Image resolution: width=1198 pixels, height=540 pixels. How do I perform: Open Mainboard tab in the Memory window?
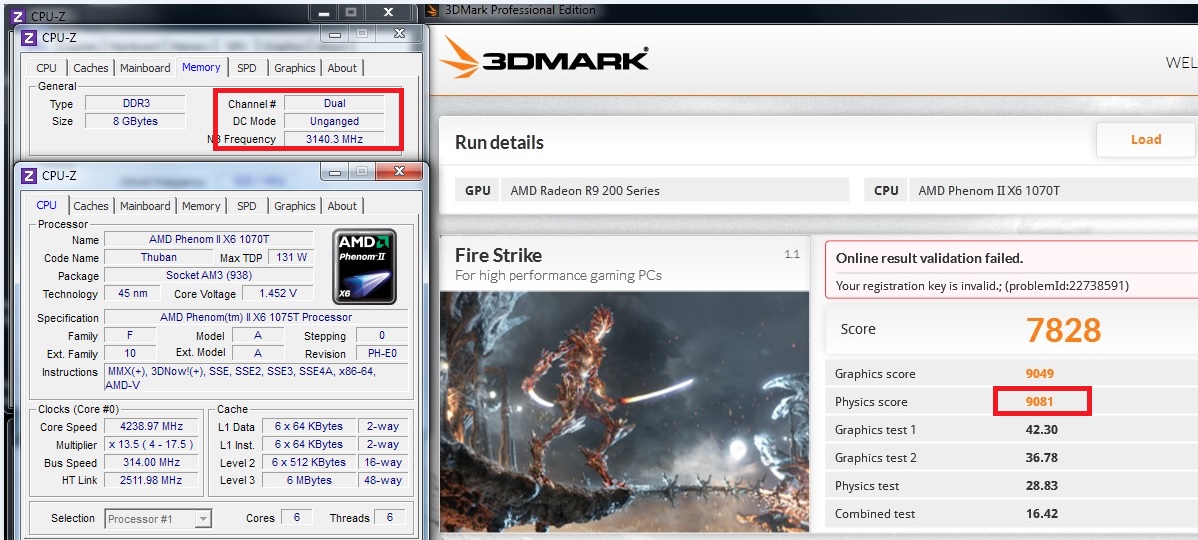pyautogui.click(x=145, y=68)
